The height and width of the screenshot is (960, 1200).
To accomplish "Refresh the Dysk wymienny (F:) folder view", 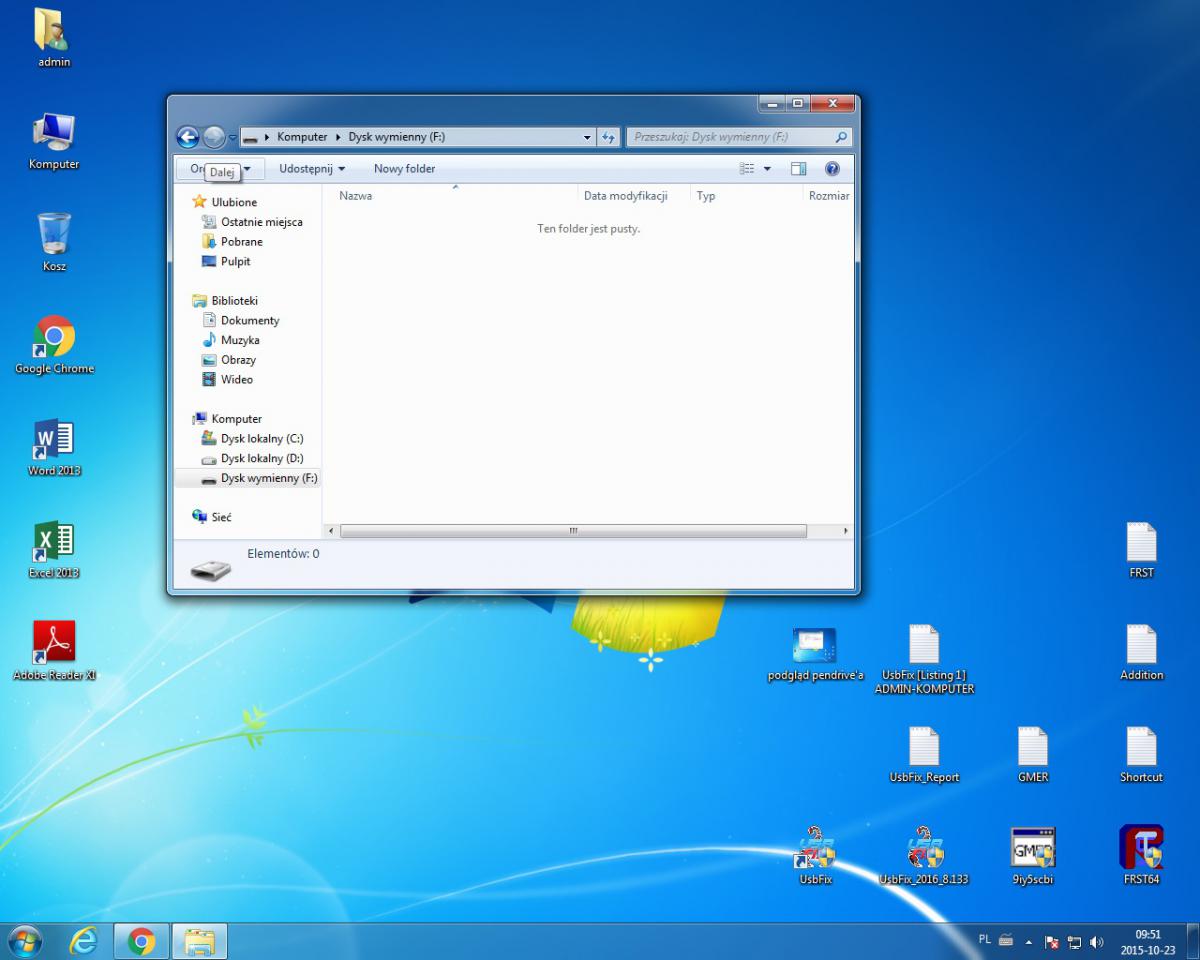I will [609, 137].
